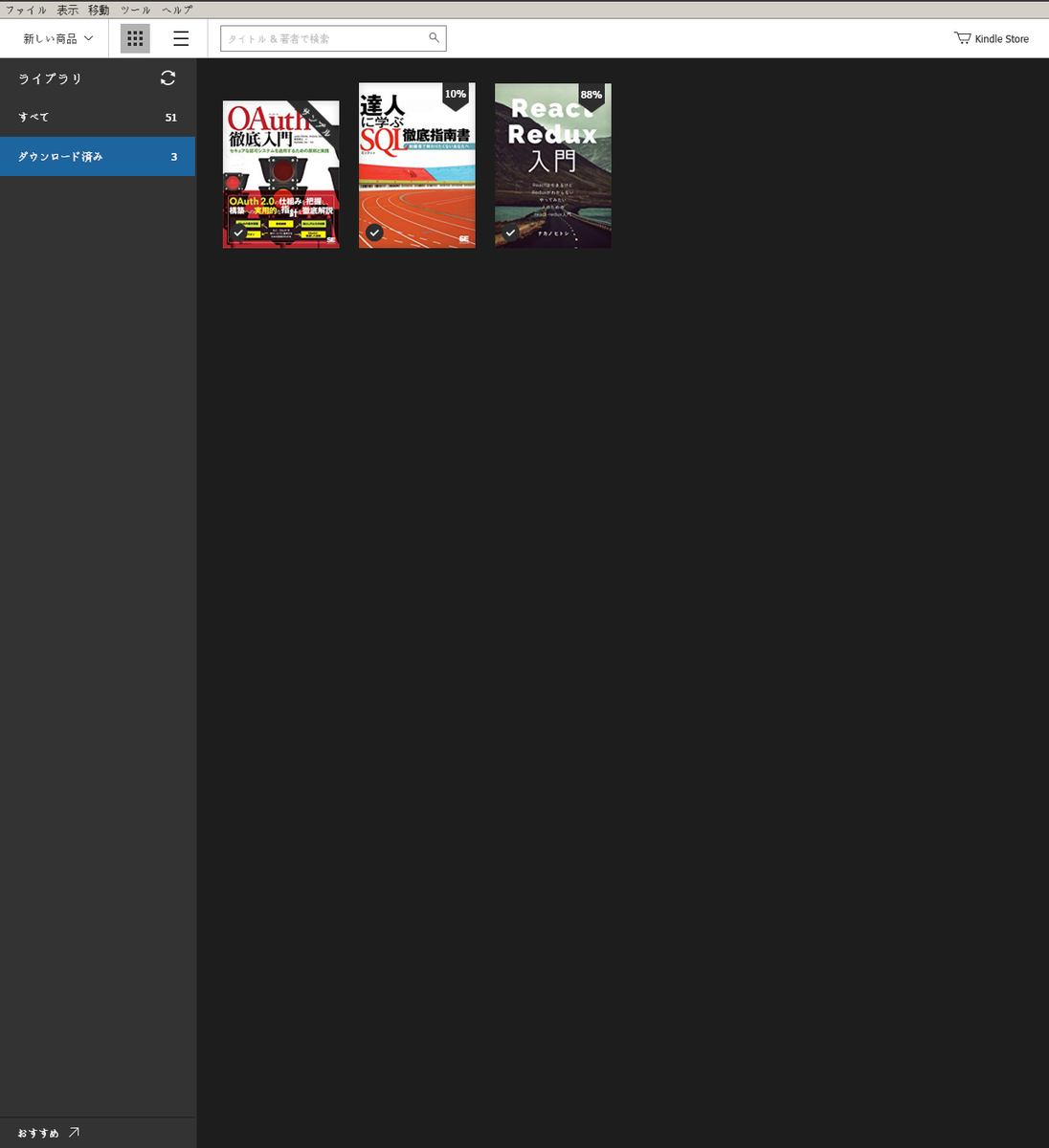
Task: Select ダウンロード済み filter
Action: click(x=98, y=157)
